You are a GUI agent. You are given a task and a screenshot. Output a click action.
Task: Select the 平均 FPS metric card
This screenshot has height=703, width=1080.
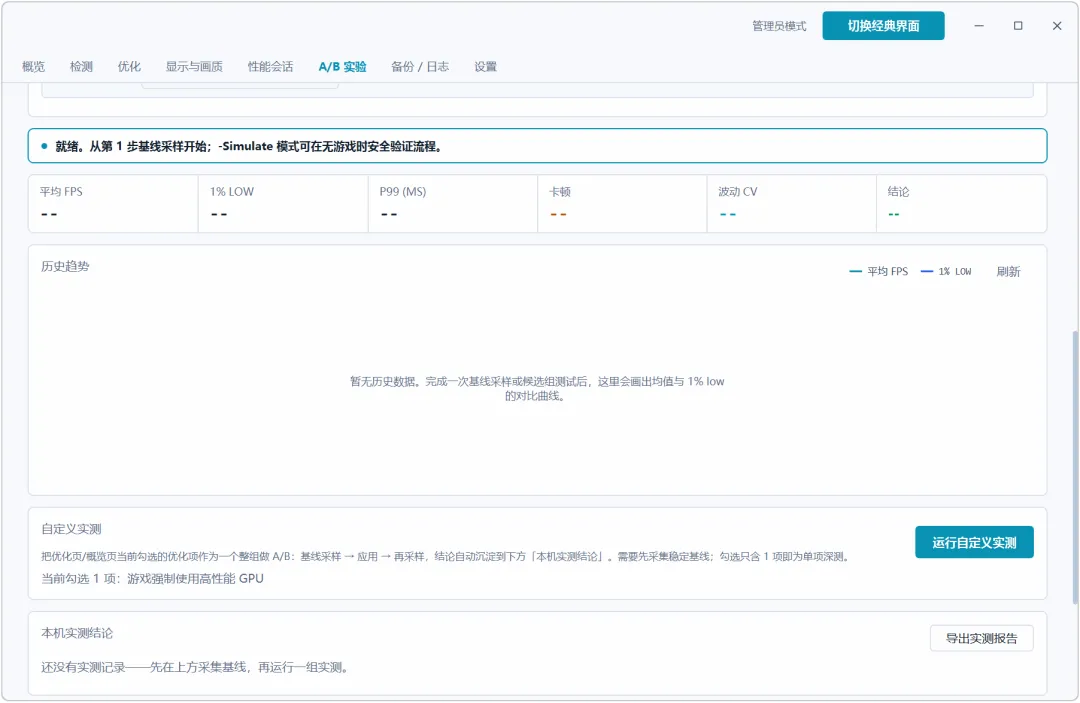point(114,204)
